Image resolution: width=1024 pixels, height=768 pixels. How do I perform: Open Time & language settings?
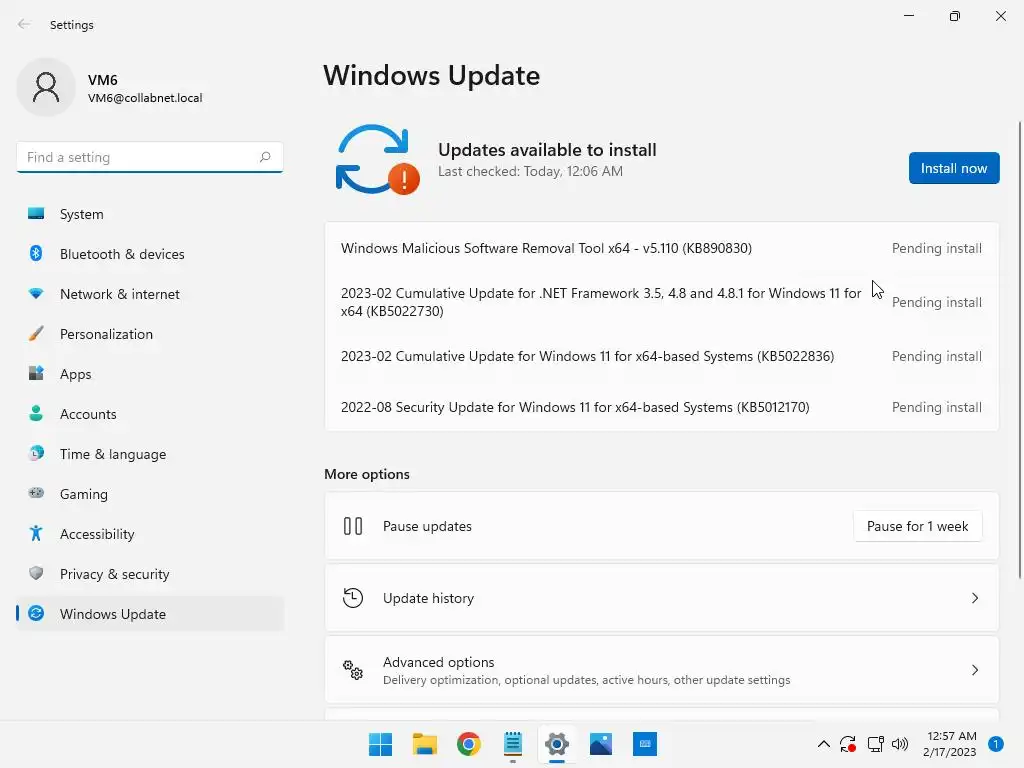tap(150, 453)
